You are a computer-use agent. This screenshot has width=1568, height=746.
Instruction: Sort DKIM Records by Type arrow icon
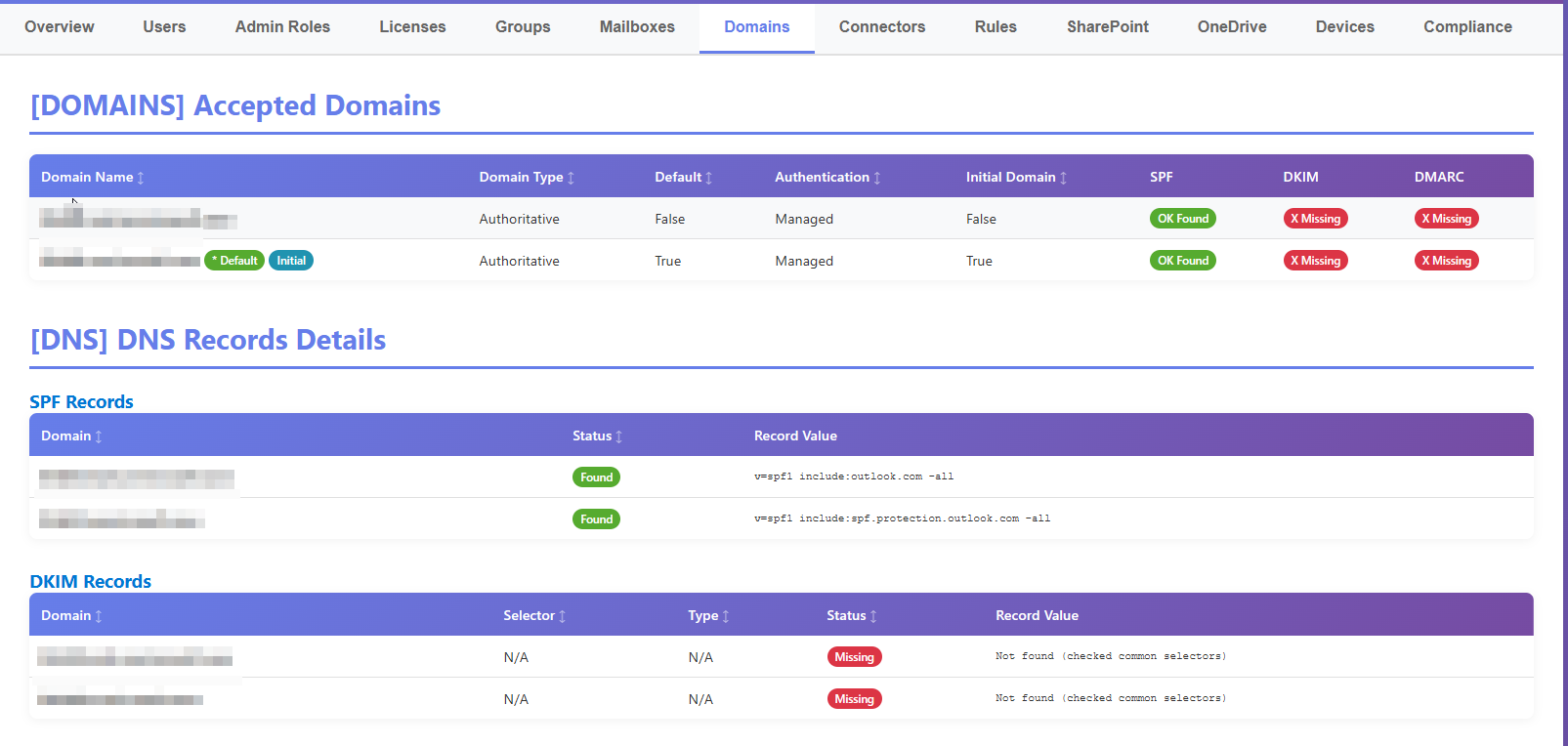point(726,616)
